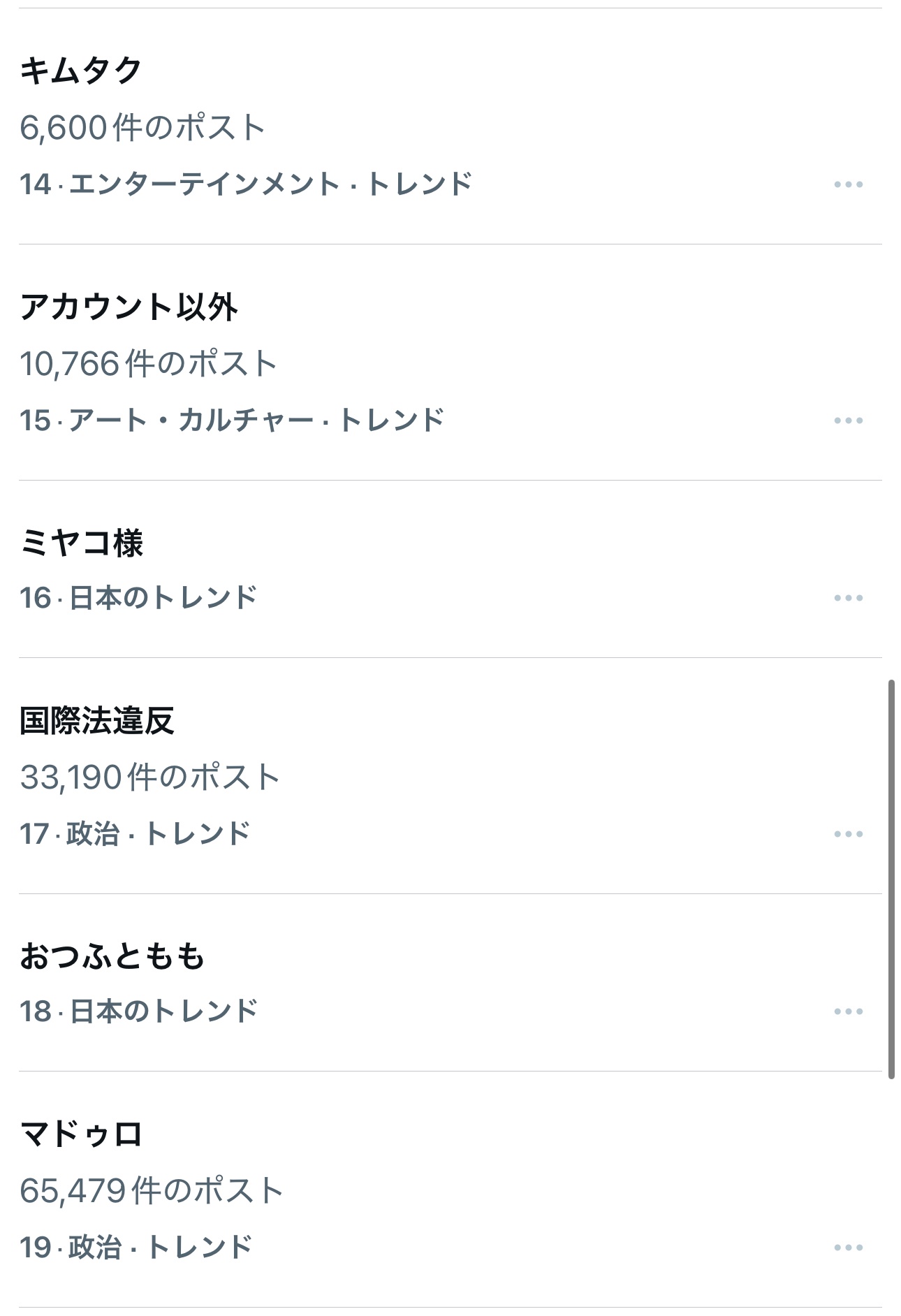Open the マドゥロ trending topic
The width and height of the screenshot is (901, 1316).
pyautogui.click(x=81, y=1134)
